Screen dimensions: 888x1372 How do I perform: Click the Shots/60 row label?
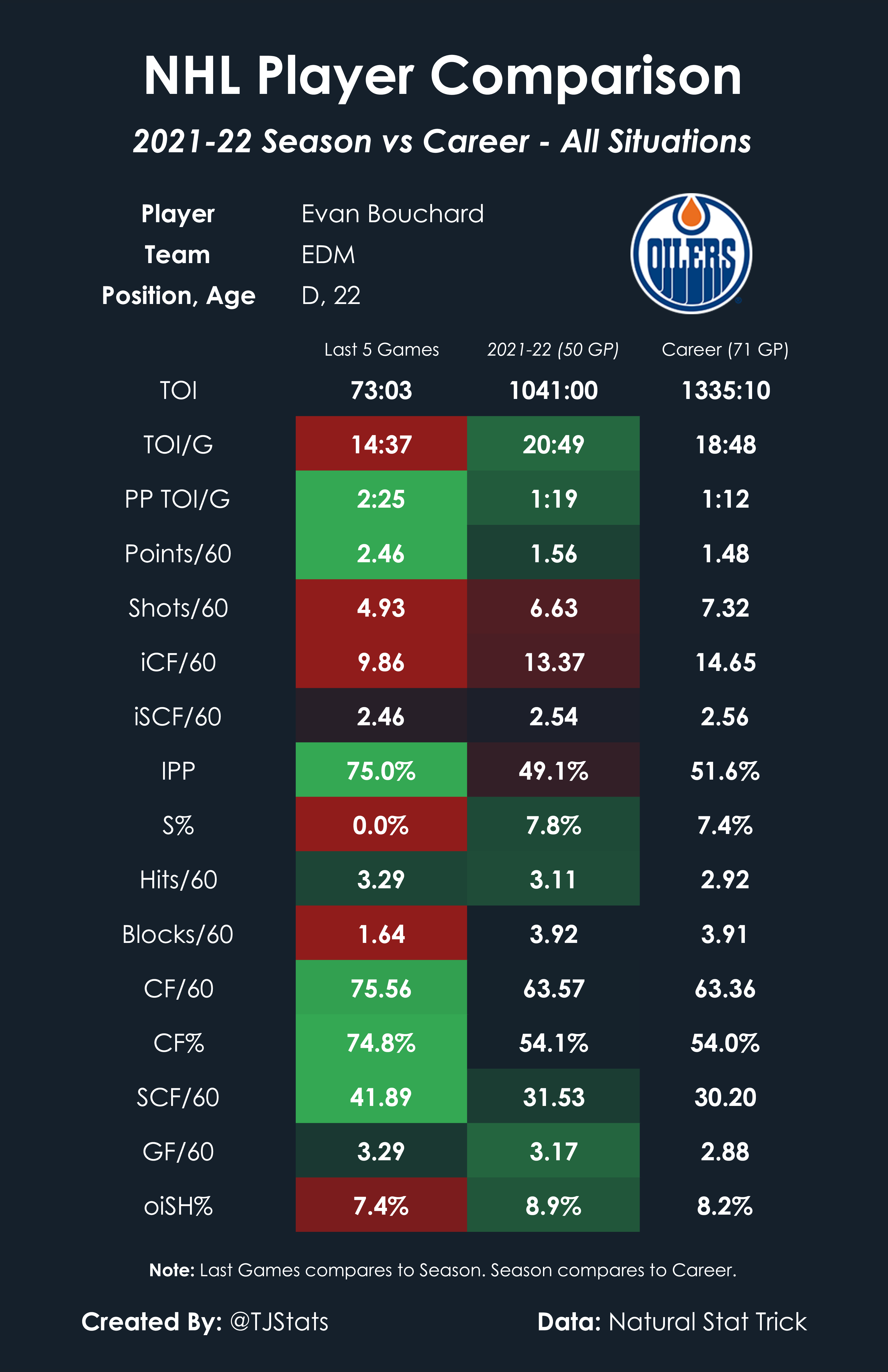[x=178, y=608]
